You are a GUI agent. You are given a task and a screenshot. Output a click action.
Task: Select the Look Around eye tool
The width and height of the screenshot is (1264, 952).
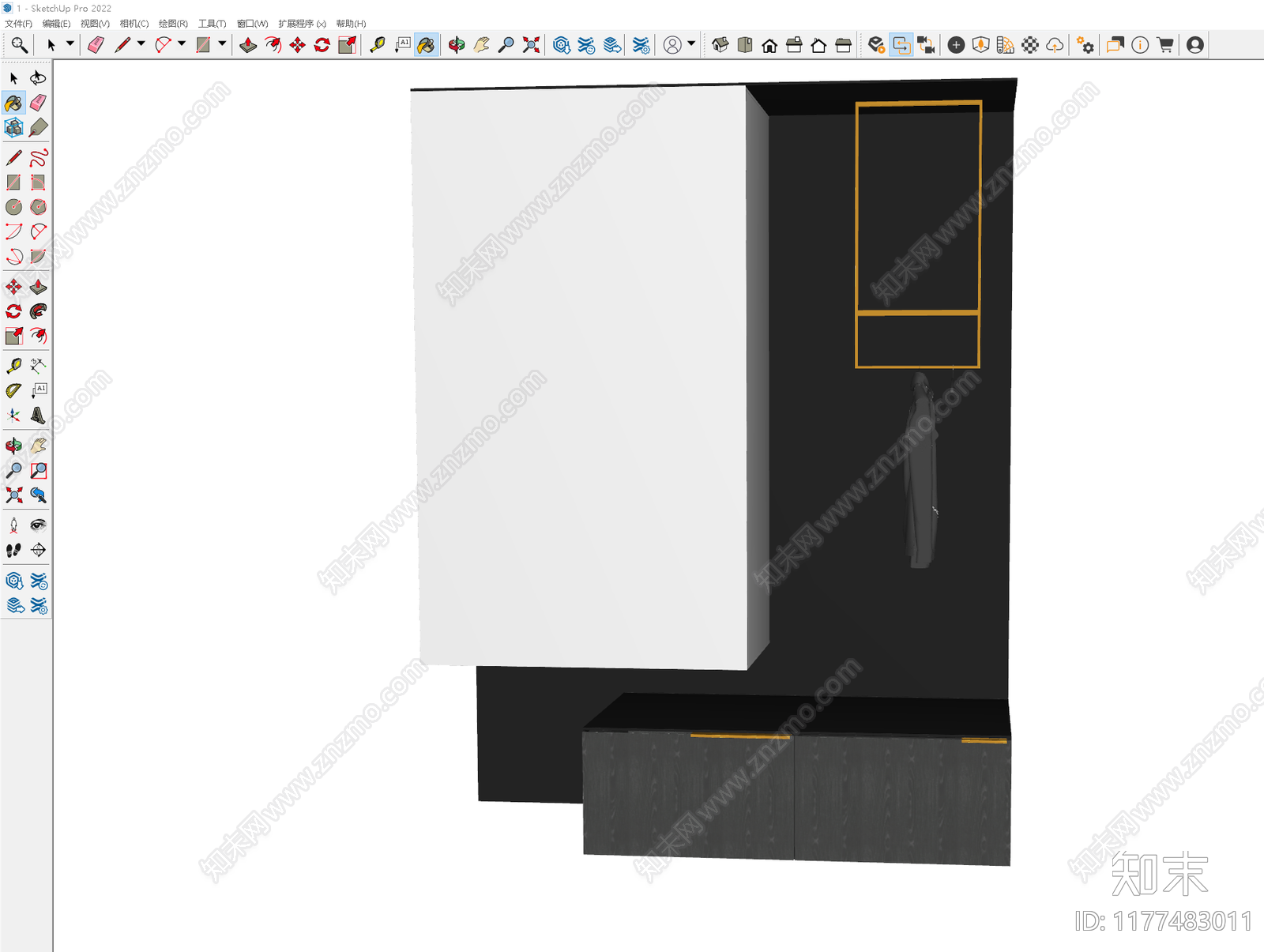[38, 525]
